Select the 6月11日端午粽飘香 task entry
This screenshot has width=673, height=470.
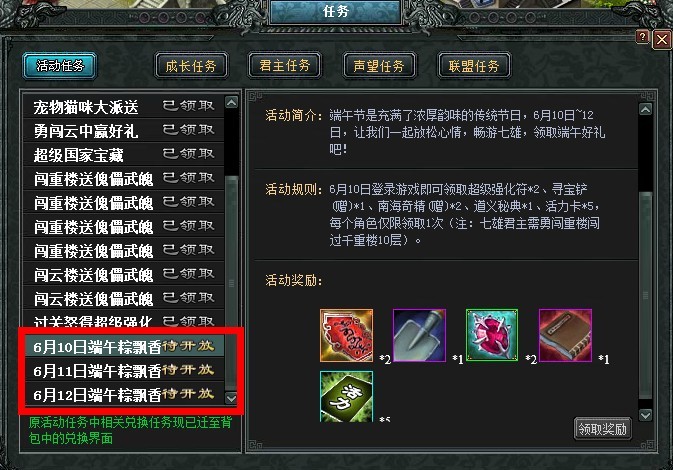pos(124,370)
